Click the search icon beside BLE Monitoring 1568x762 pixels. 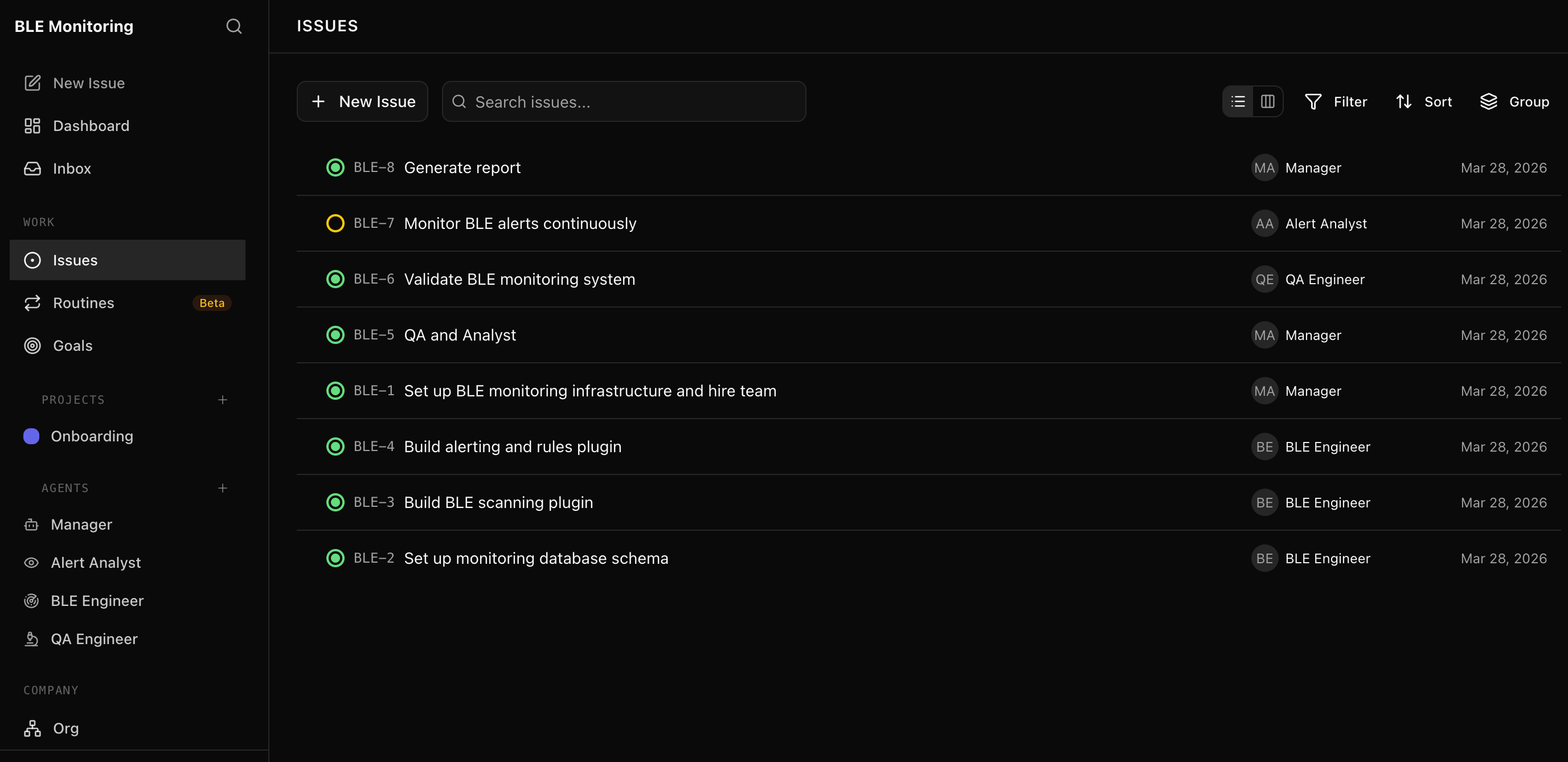click(234, 26)
